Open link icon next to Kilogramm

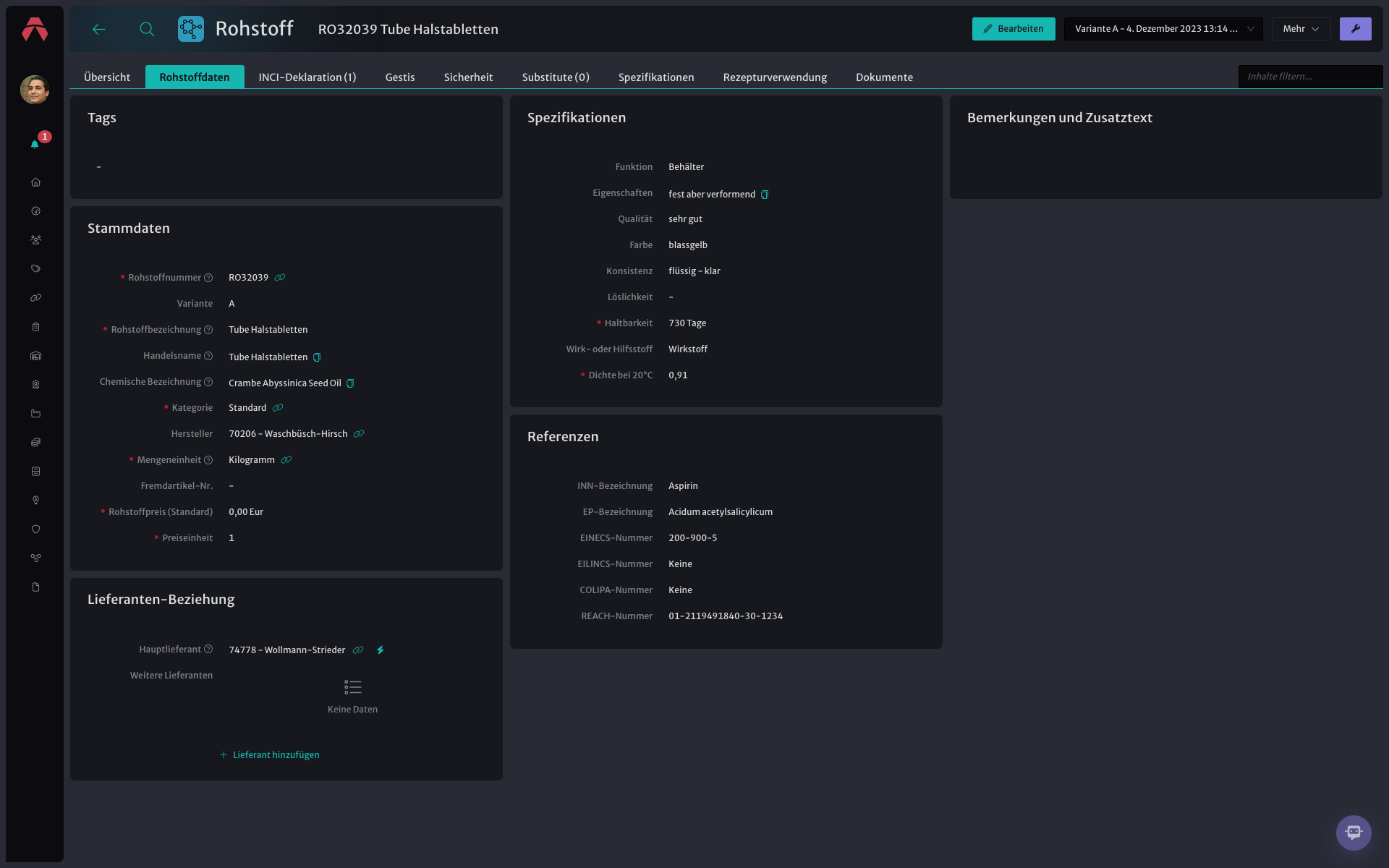pyautogui.click(x=286, y=460)
